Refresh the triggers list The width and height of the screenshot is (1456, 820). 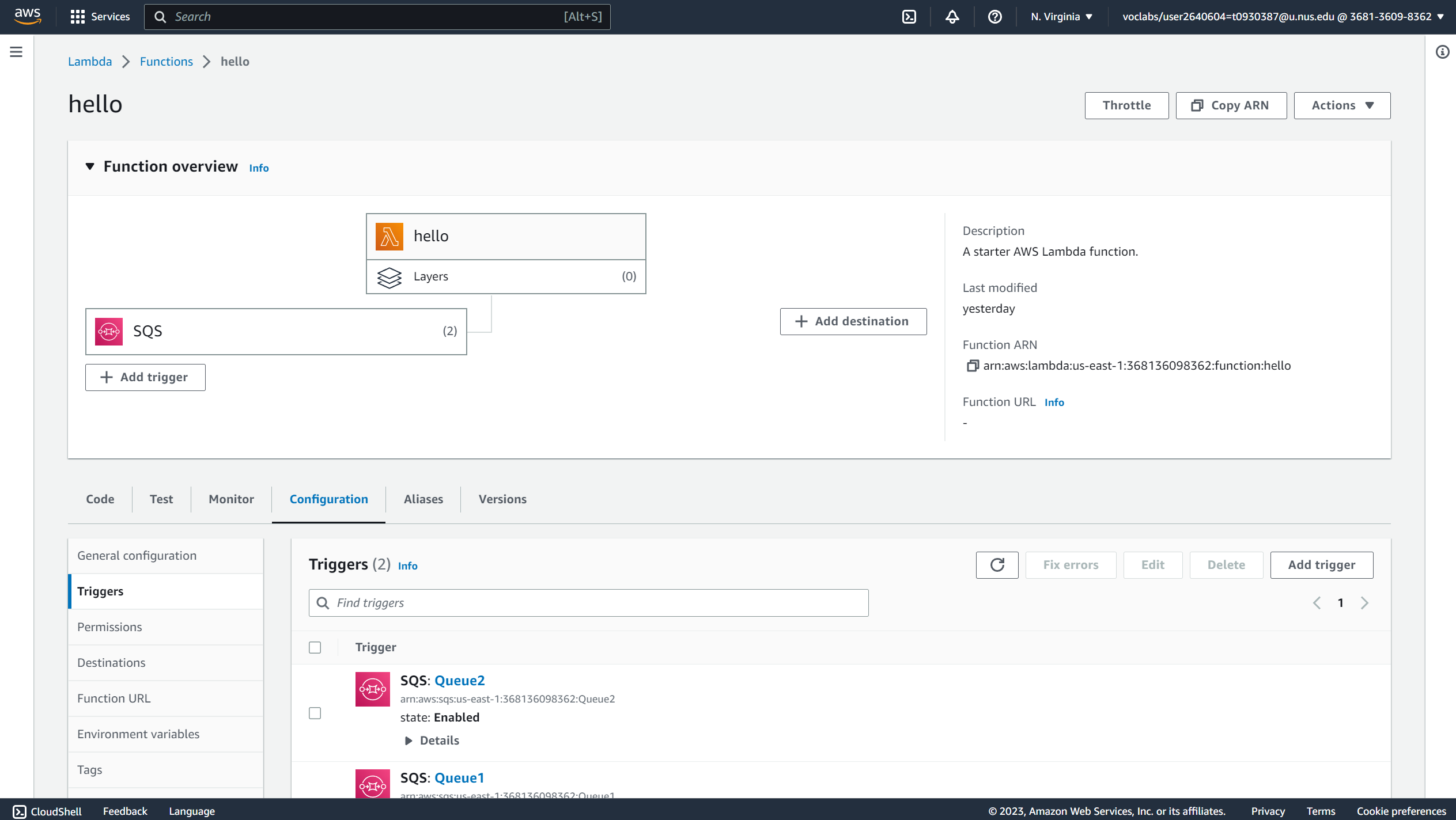pyautogui.click(x=997, y=565)
